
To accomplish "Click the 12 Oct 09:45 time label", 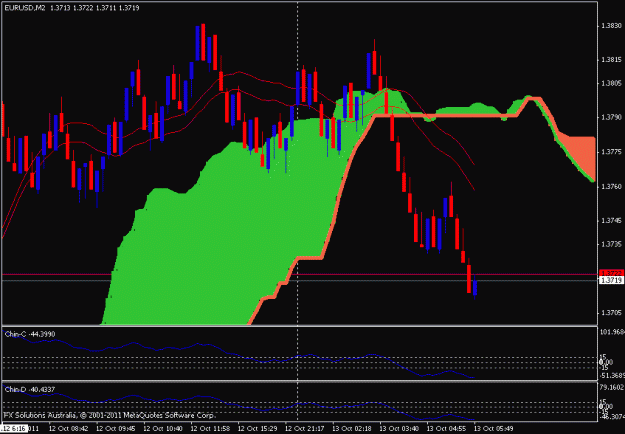I will tap(116, 429).
